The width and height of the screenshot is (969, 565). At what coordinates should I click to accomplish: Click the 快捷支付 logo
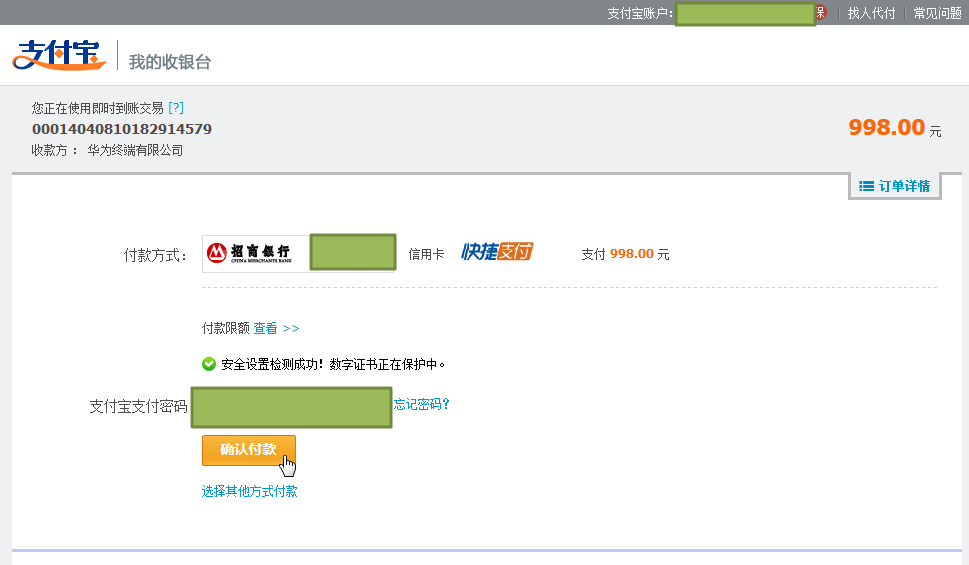[x=497, y=252]
